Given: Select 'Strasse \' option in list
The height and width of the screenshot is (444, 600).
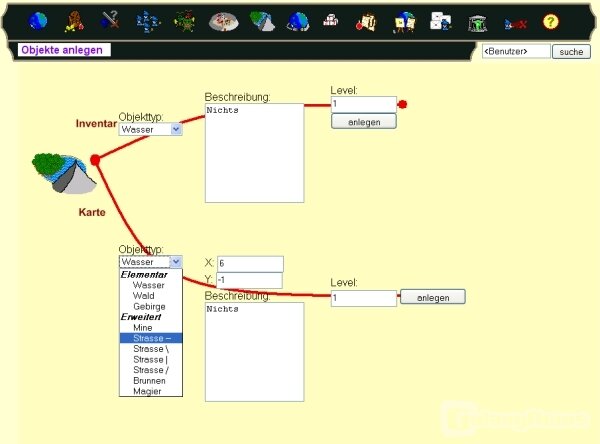Looking at the screenshot, I should click(151, 349).
